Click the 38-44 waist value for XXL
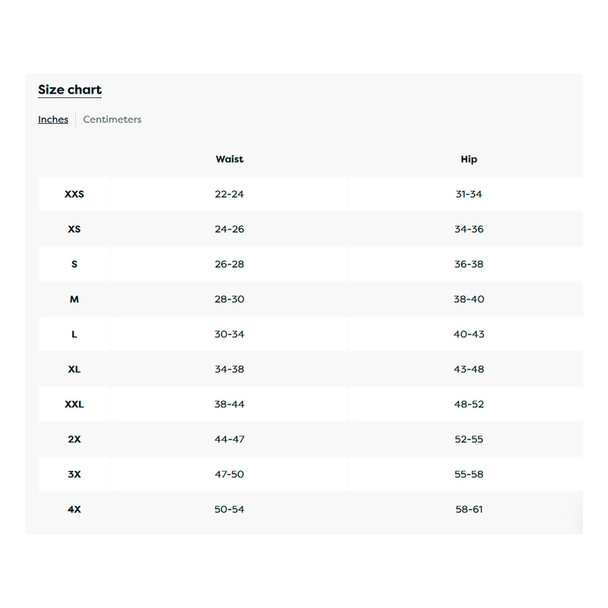Image resolution: width=608 pixels, height=608 pixels. click(x=230, y=404)
